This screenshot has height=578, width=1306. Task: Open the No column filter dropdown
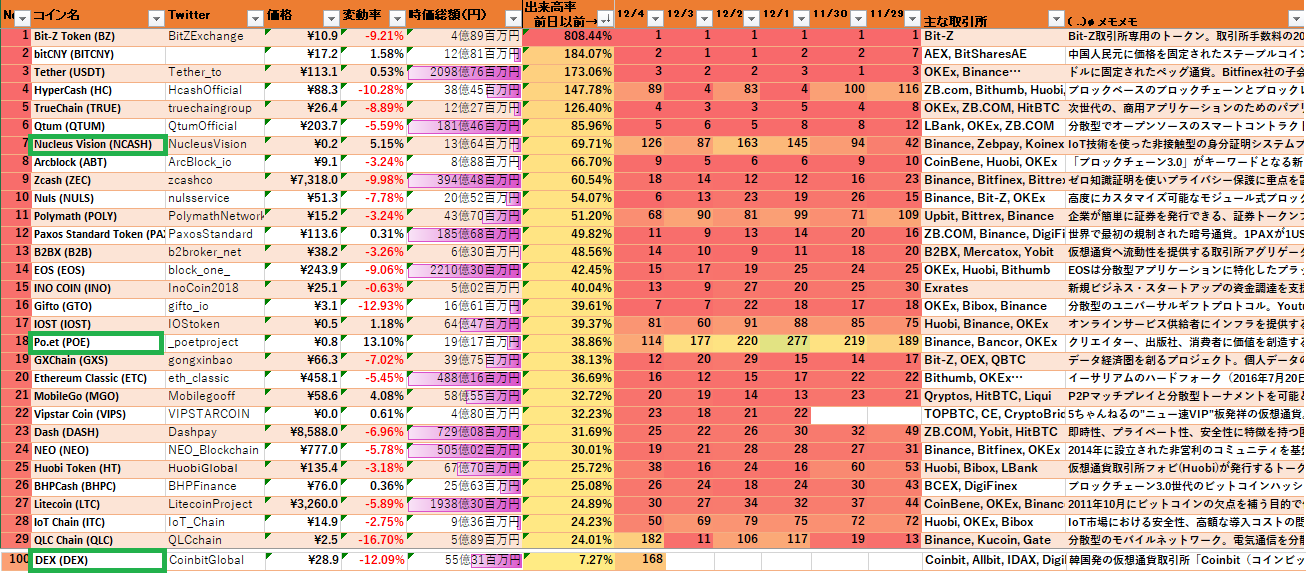(24, 18)
